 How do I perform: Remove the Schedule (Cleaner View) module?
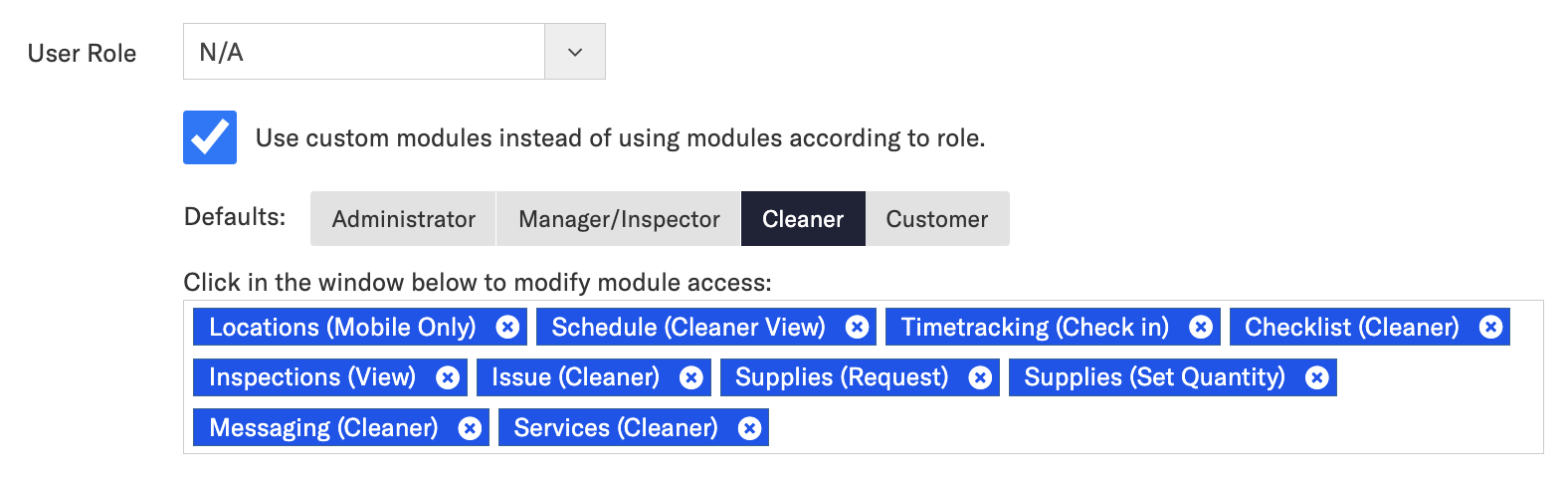pyautogui.click(x=857, y=327)
